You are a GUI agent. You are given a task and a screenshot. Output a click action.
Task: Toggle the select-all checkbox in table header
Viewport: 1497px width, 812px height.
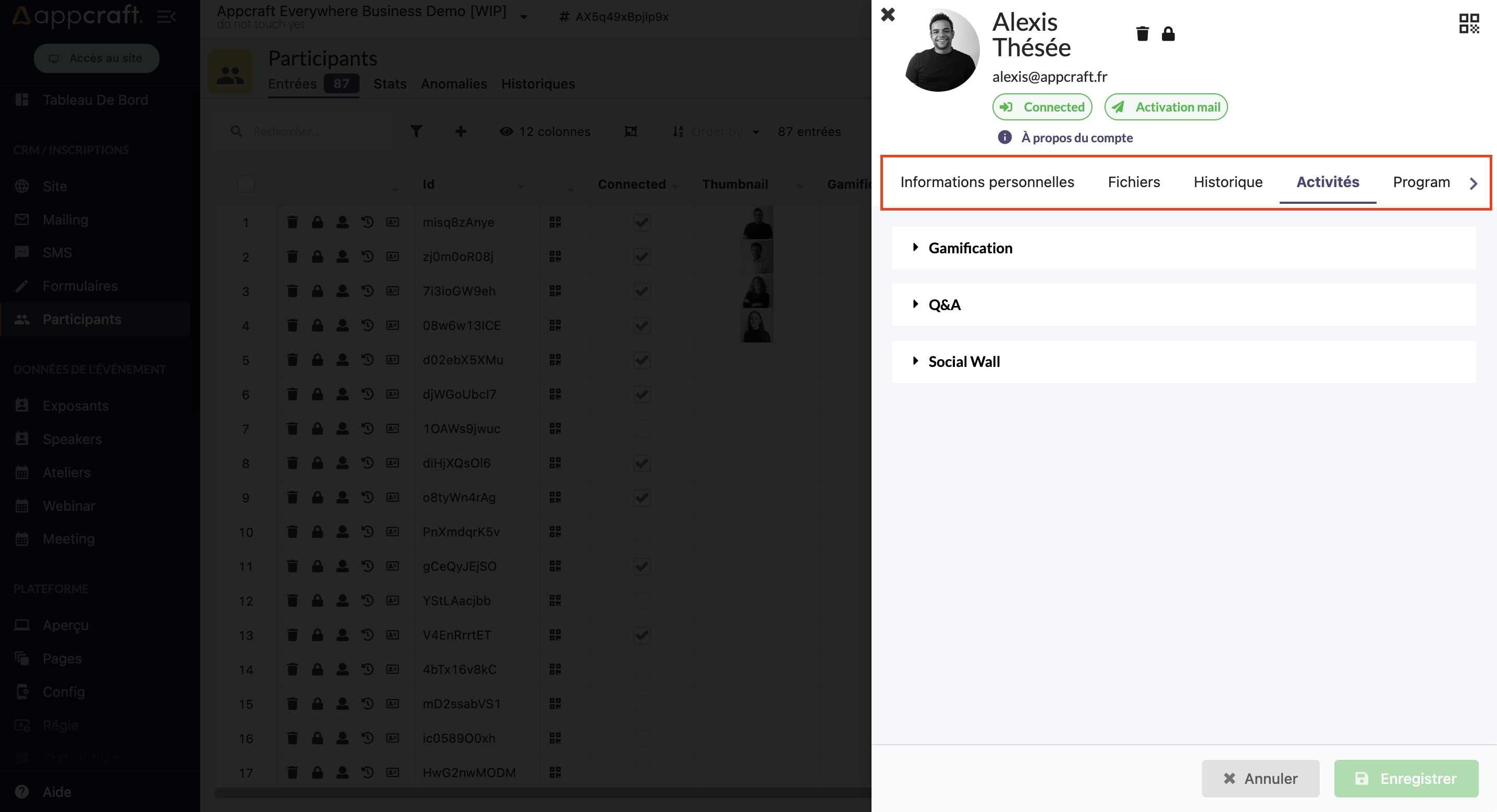pyautogui.click(x=246, y=184)
